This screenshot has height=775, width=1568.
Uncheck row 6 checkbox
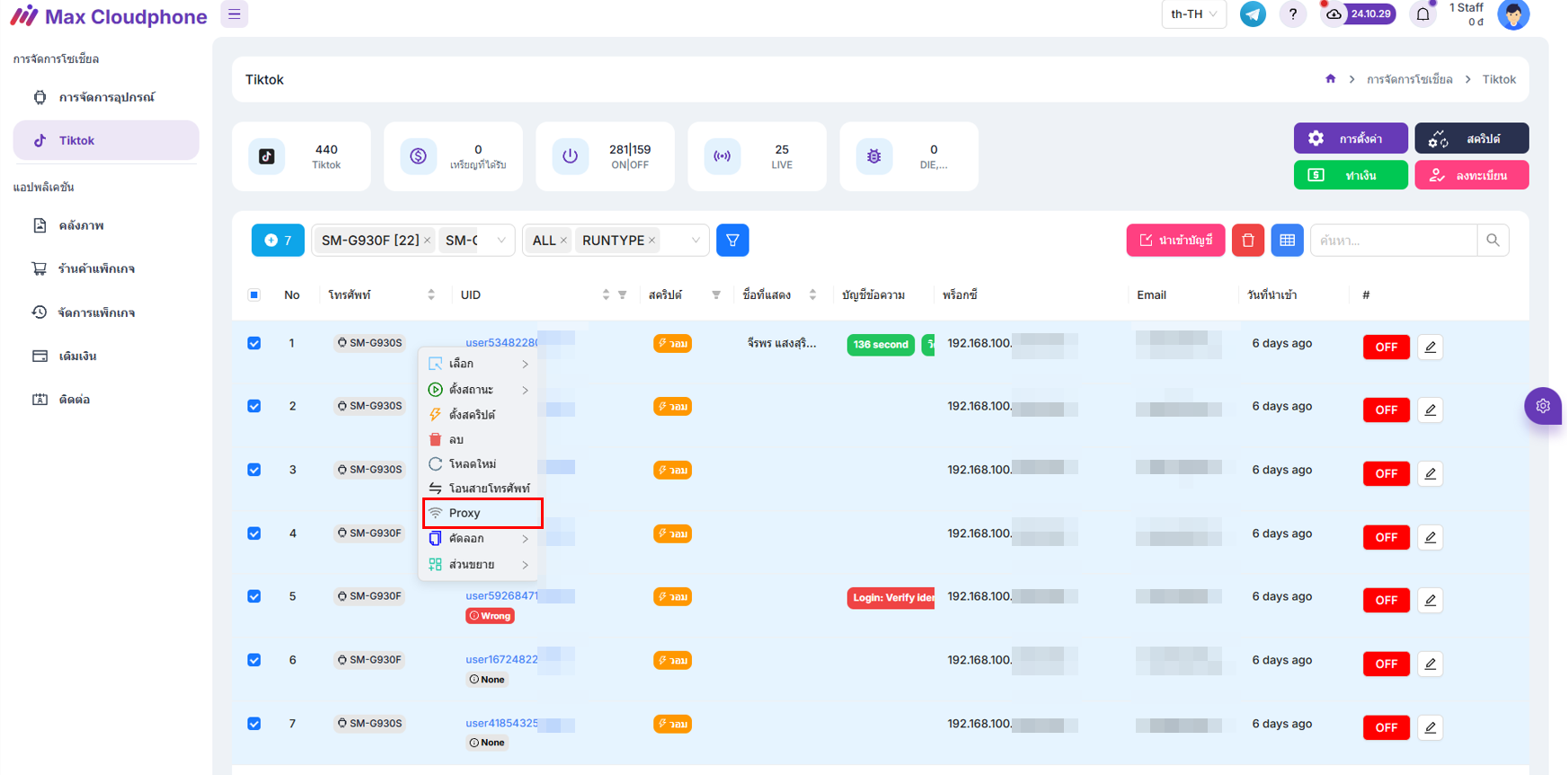click(254, 660)
